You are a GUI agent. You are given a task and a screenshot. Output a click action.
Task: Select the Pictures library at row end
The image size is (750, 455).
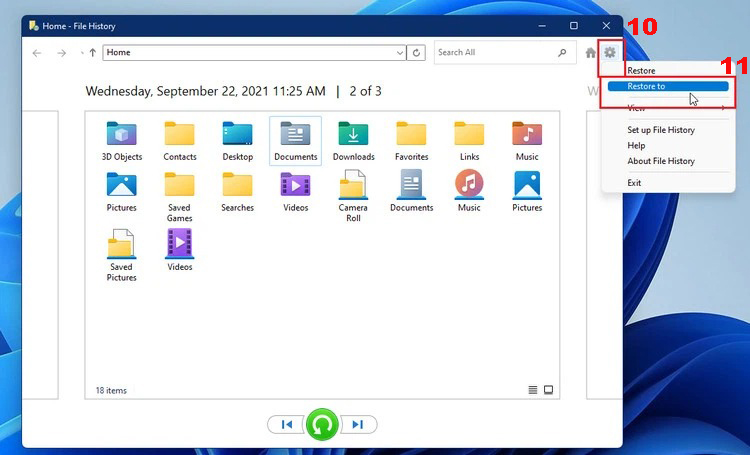pos(527,191)
